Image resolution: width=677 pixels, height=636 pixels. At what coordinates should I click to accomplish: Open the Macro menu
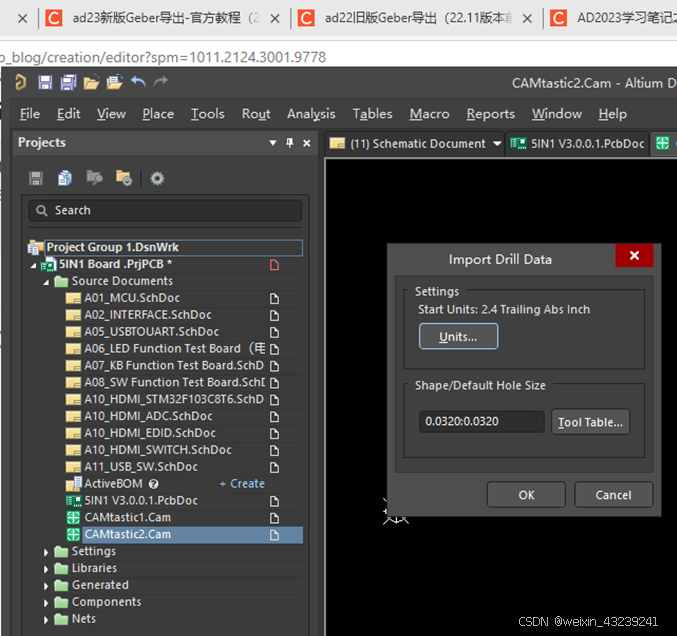430,114
